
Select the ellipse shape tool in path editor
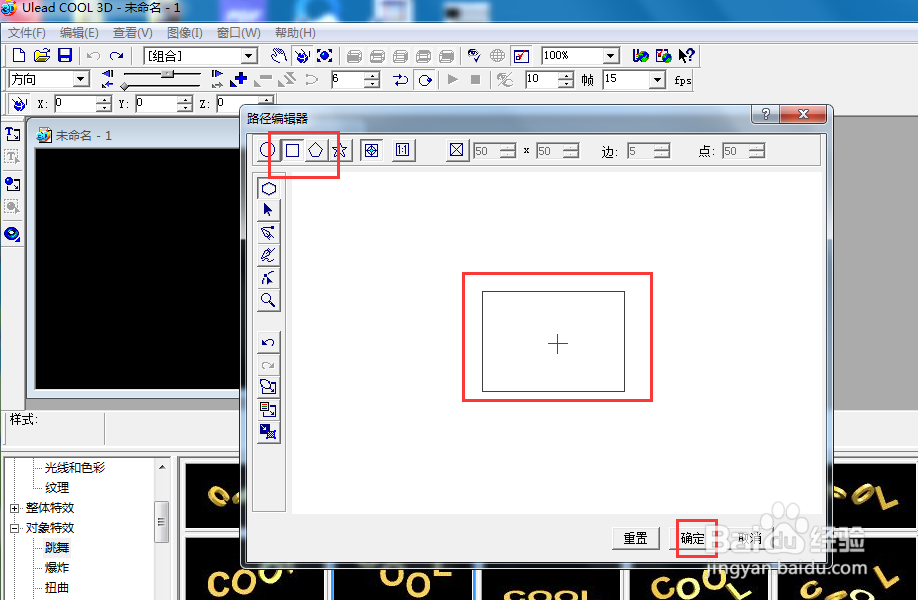click(x=268, y=150)
